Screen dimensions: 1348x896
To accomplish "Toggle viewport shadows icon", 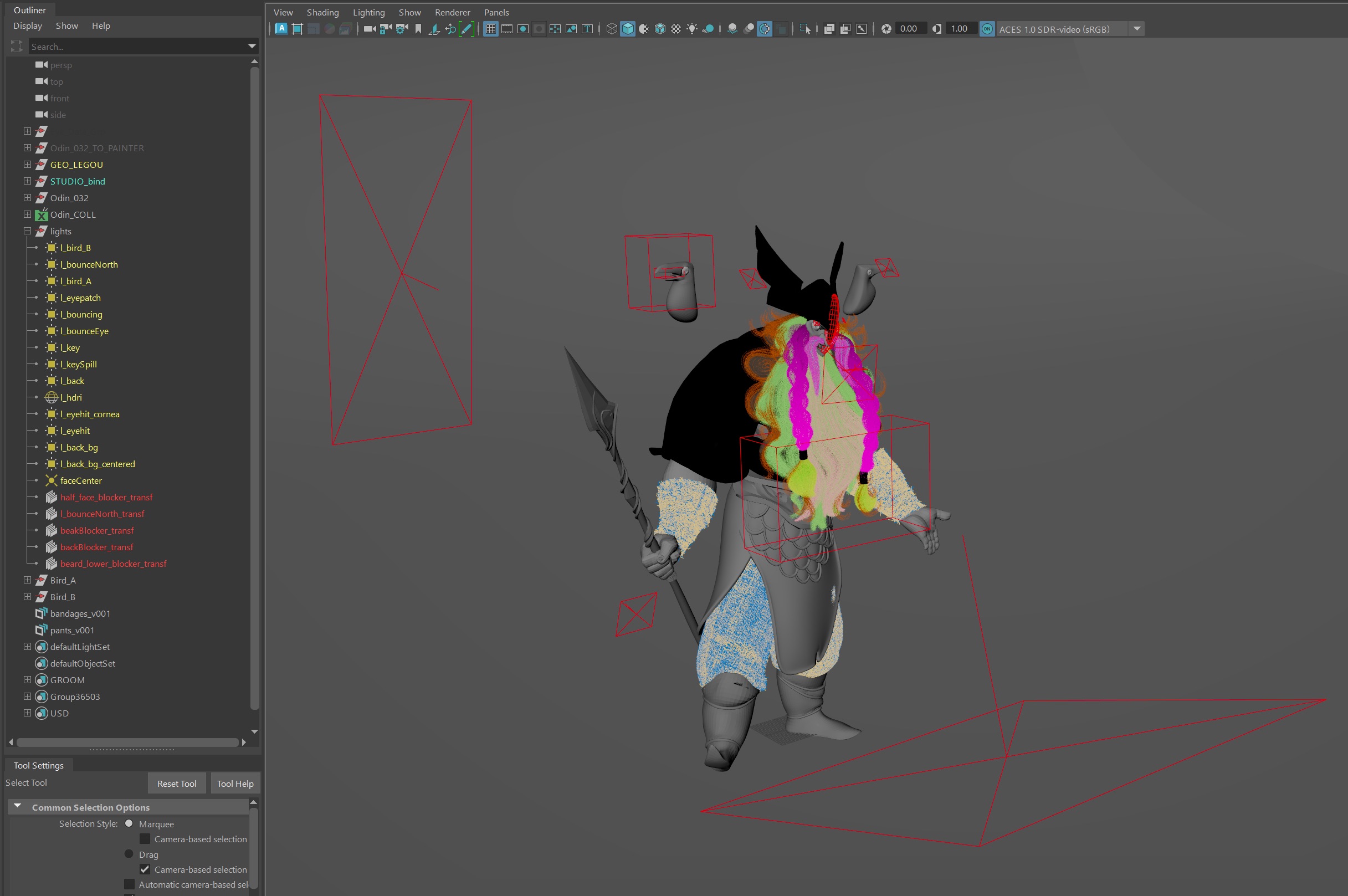I will (x=708, y=29).
